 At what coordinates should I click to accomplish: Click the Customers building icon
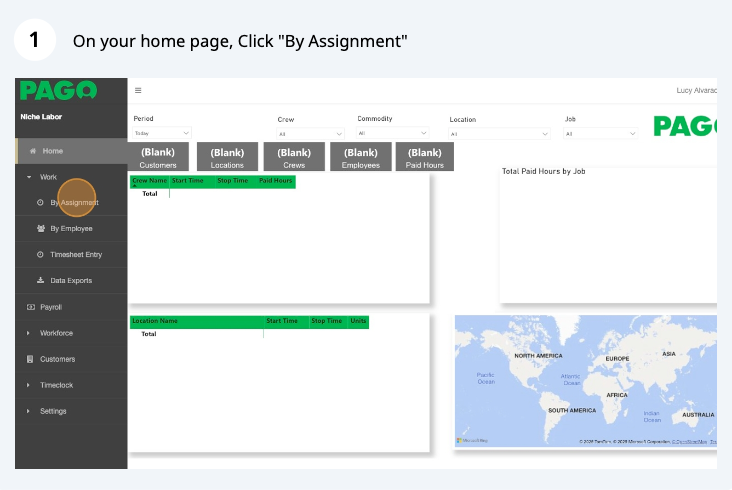click(x=30, y=359)
